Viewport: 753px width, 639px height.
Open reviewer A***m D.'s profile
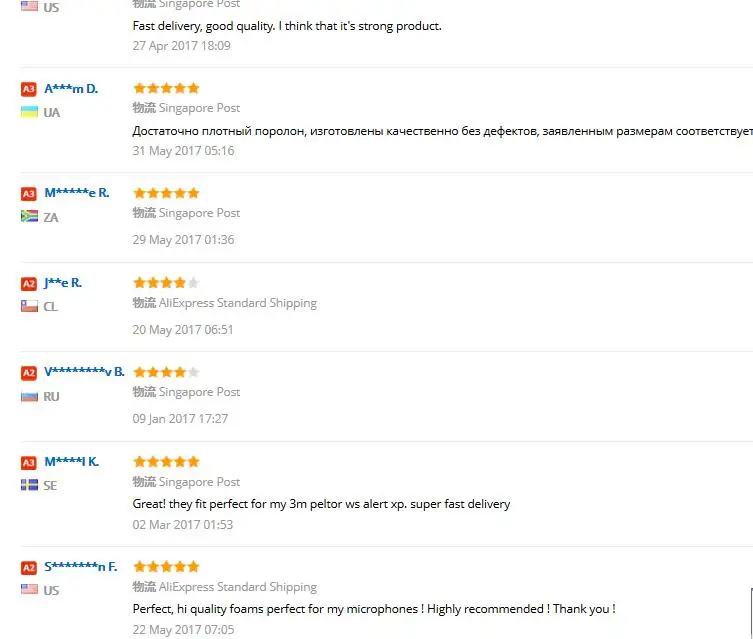click(71, 89)
